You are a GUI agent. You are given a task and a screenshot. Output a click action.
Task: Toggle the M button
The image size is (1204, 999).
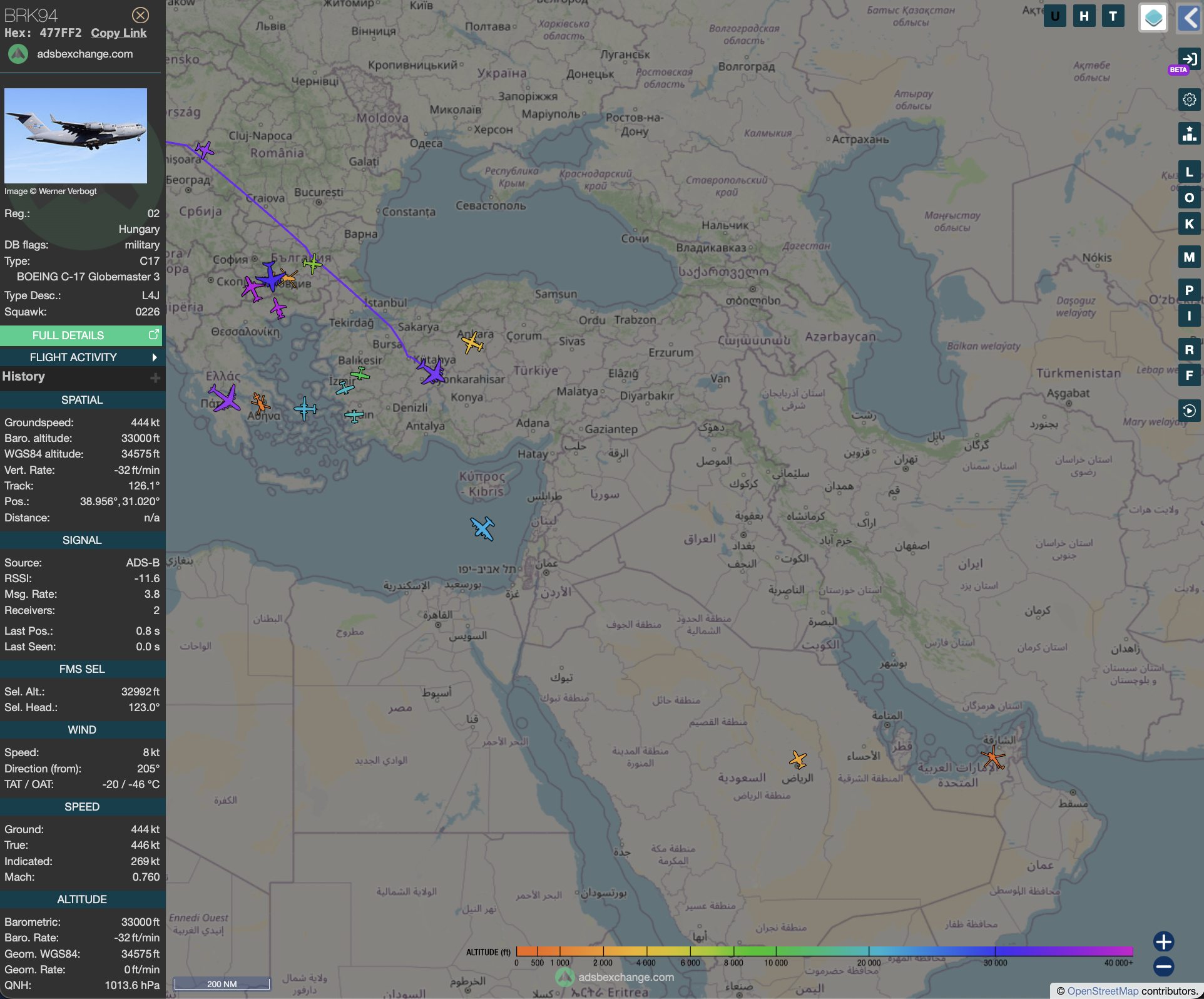pos(1189,257)
